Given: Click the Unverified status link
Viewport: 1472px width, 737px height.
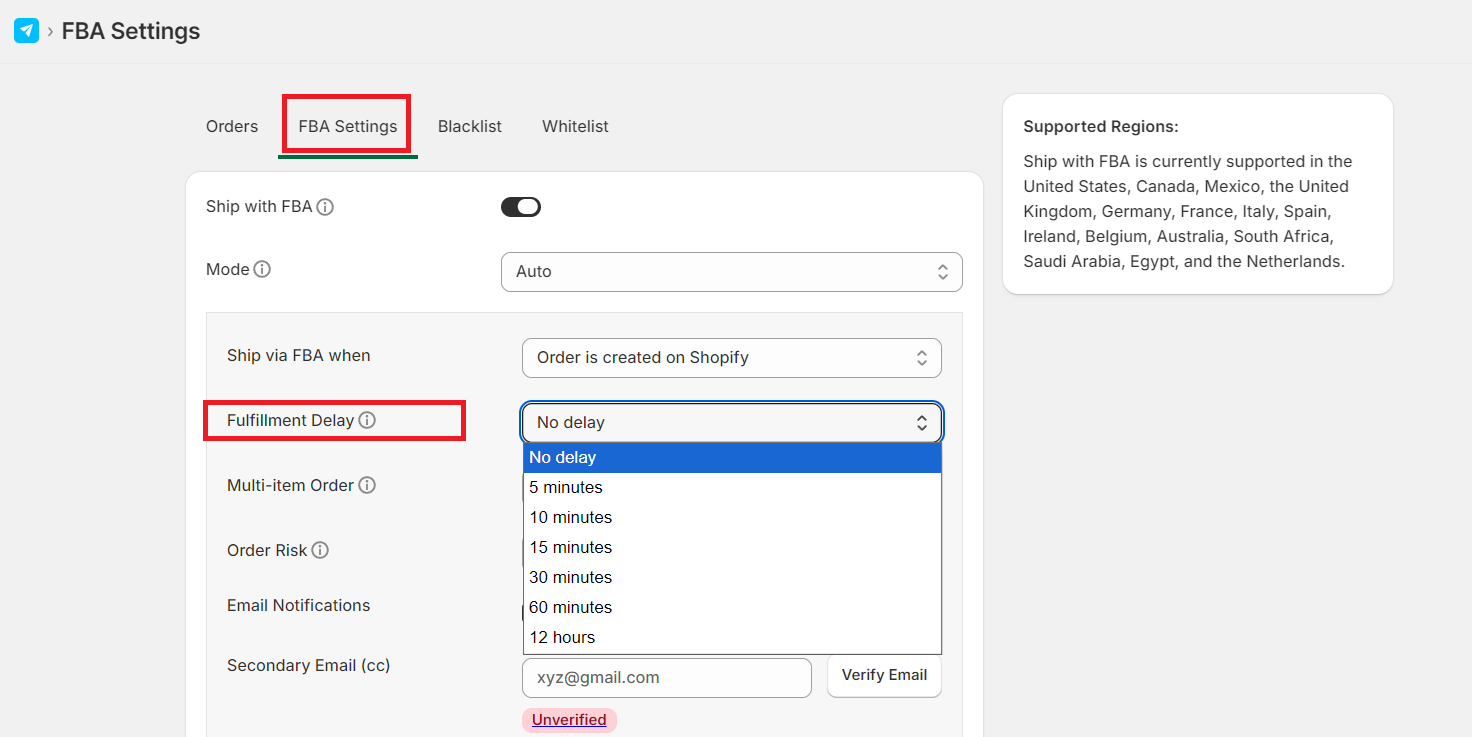Looking at the screenshot, I should (569, 720).
